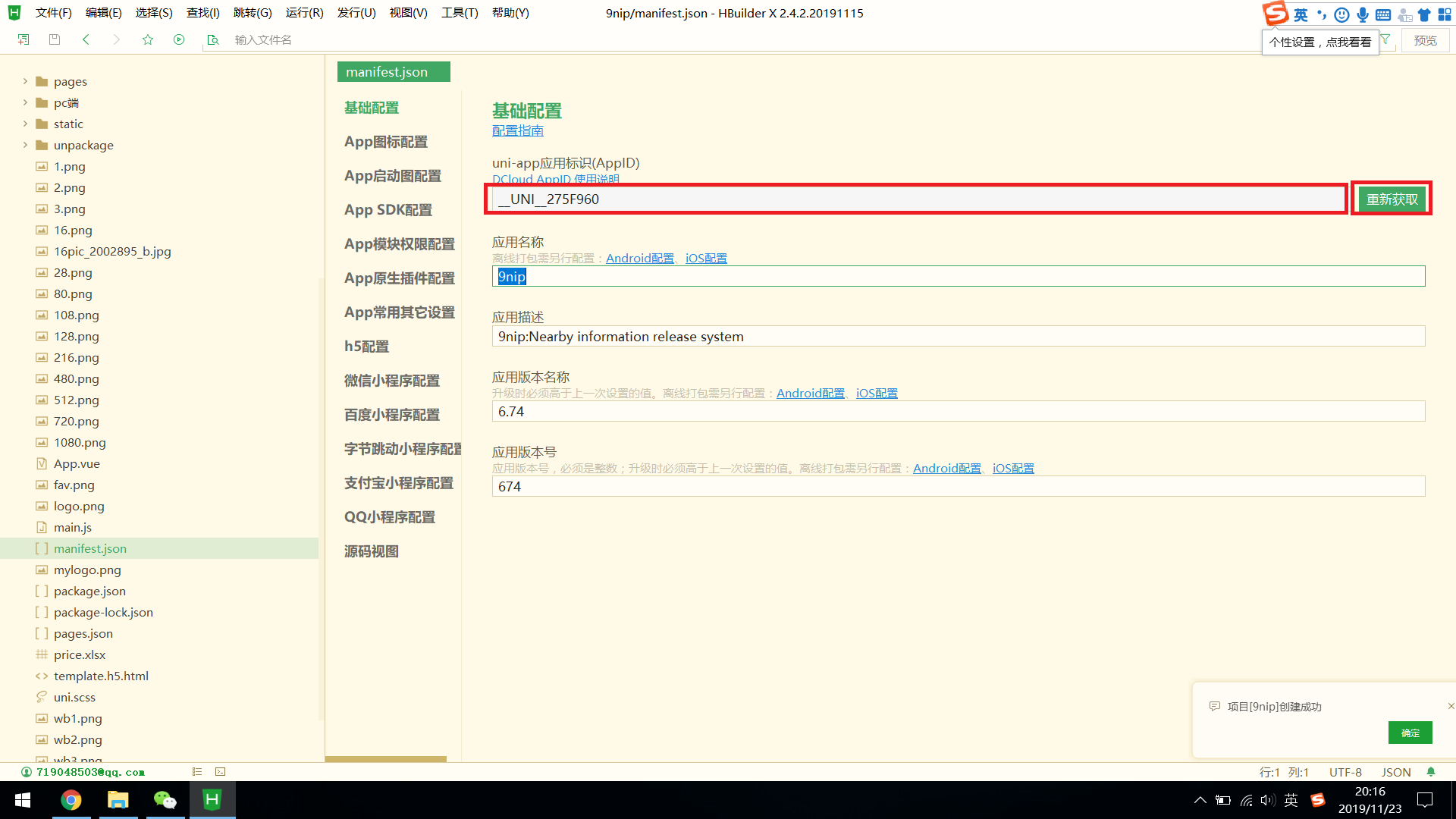Viewport: 1456px width, 819px height.
Task: Show hidden system tray icons
Action: (x=1200, y=800)
